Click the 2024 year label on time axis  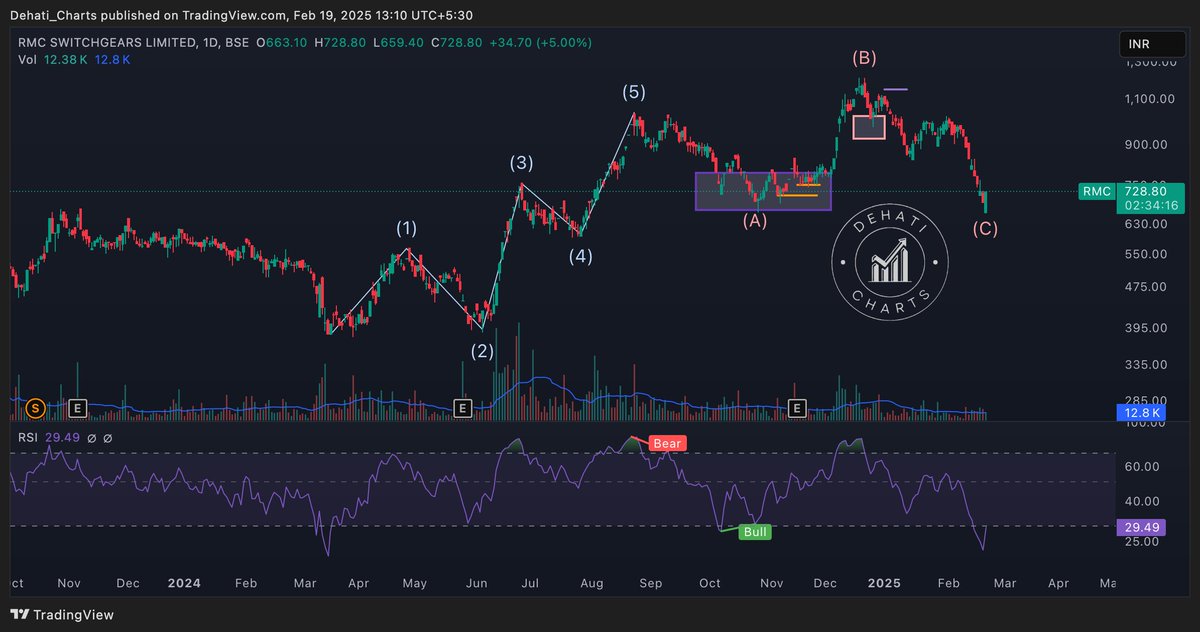click(183, 583)
